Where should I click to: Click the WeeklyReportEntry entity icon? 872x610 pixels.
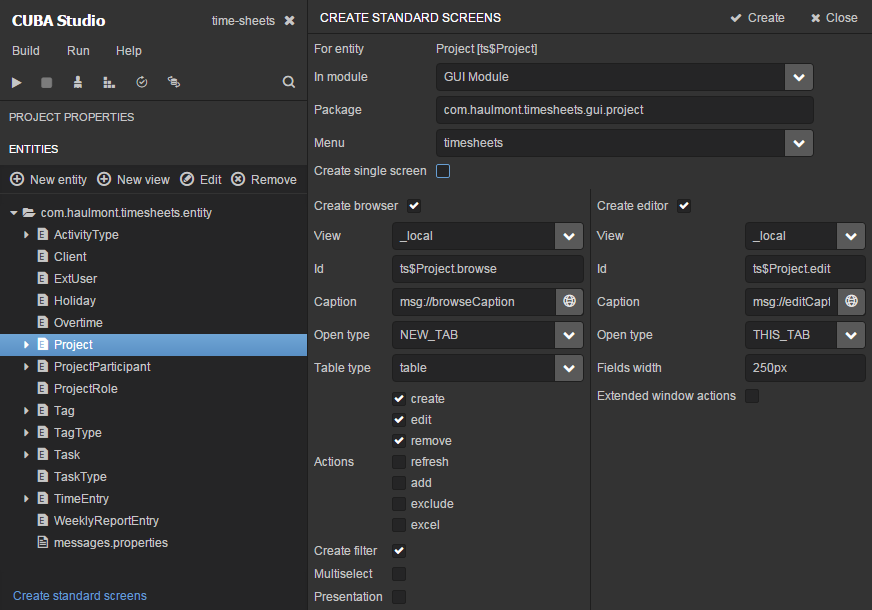(42, 520)
